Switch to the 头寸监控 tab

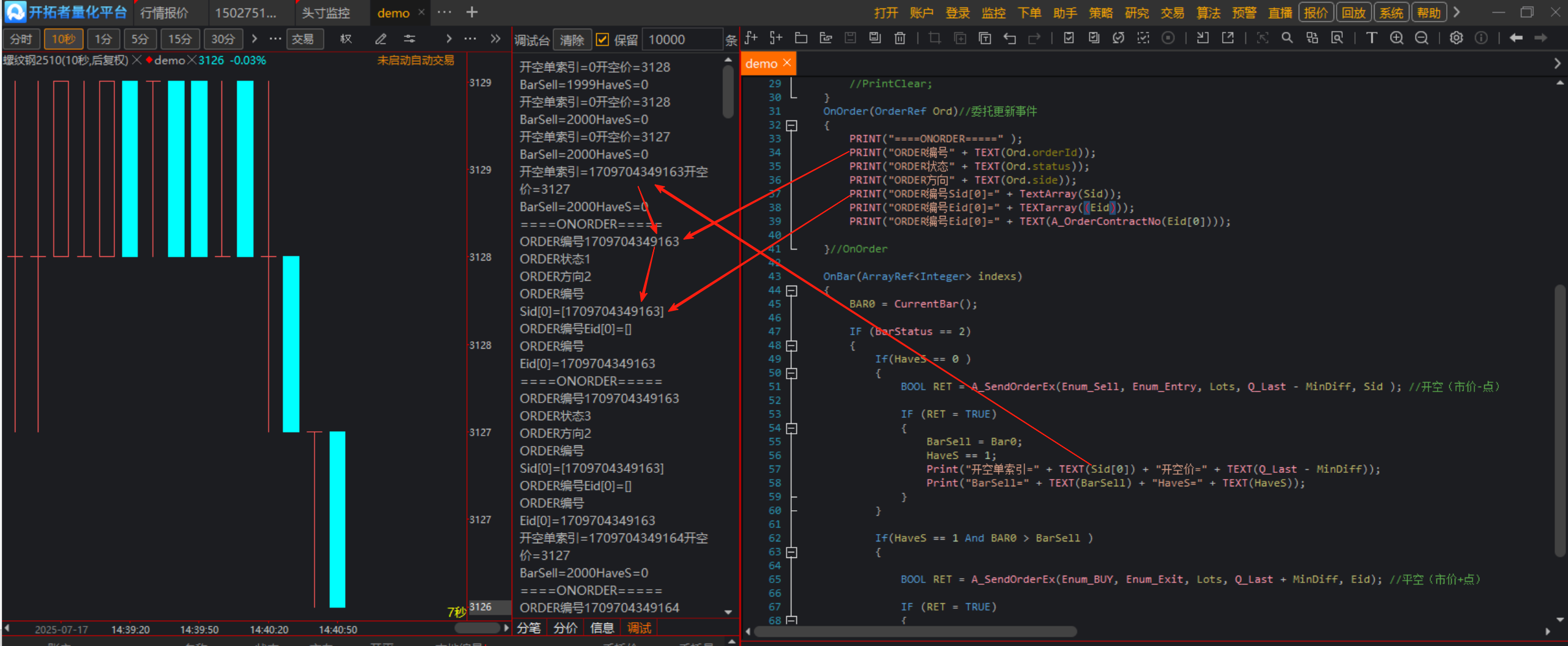tap(326, 13)
